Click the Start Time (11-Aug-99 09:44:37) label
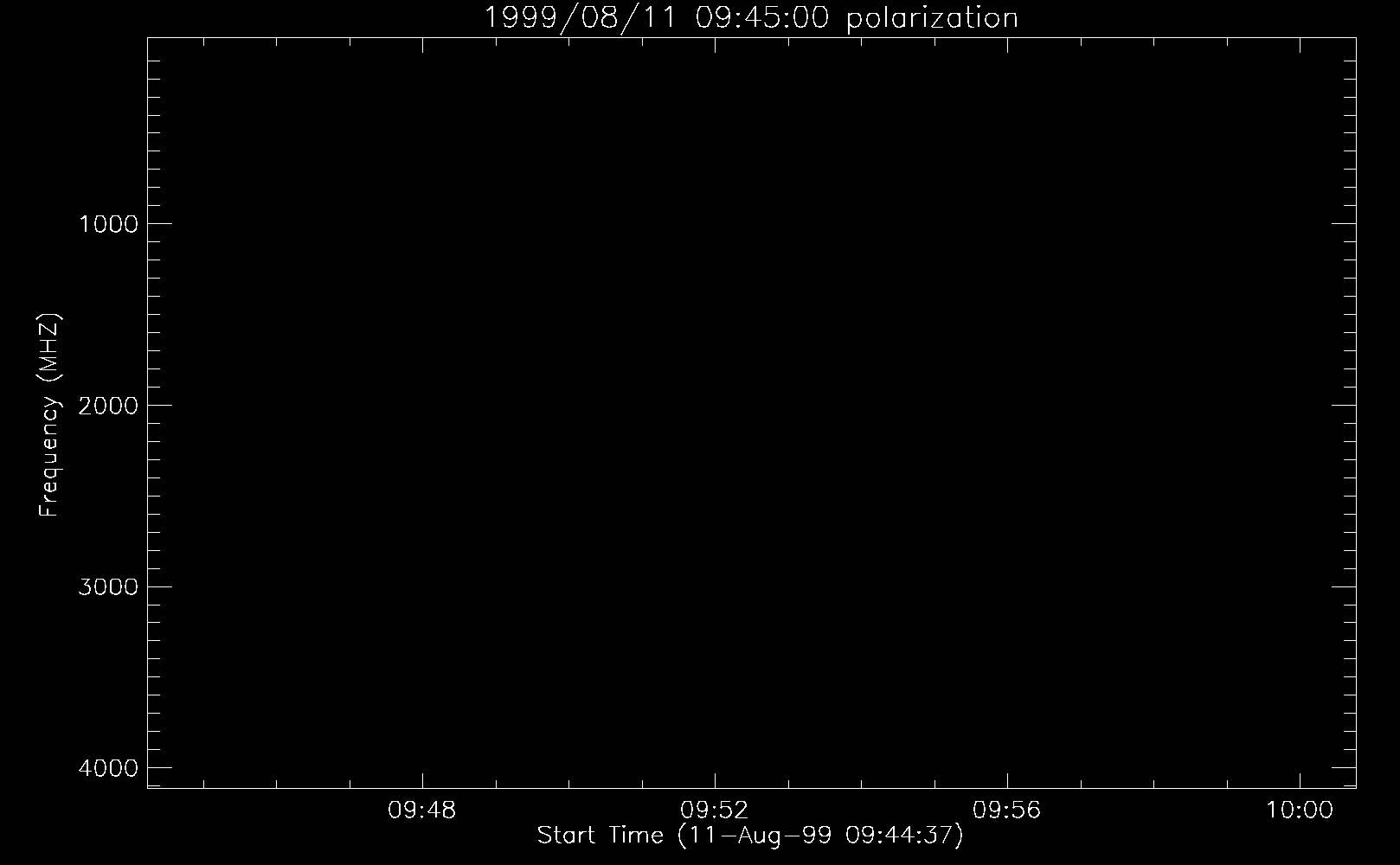 (750, 836)
